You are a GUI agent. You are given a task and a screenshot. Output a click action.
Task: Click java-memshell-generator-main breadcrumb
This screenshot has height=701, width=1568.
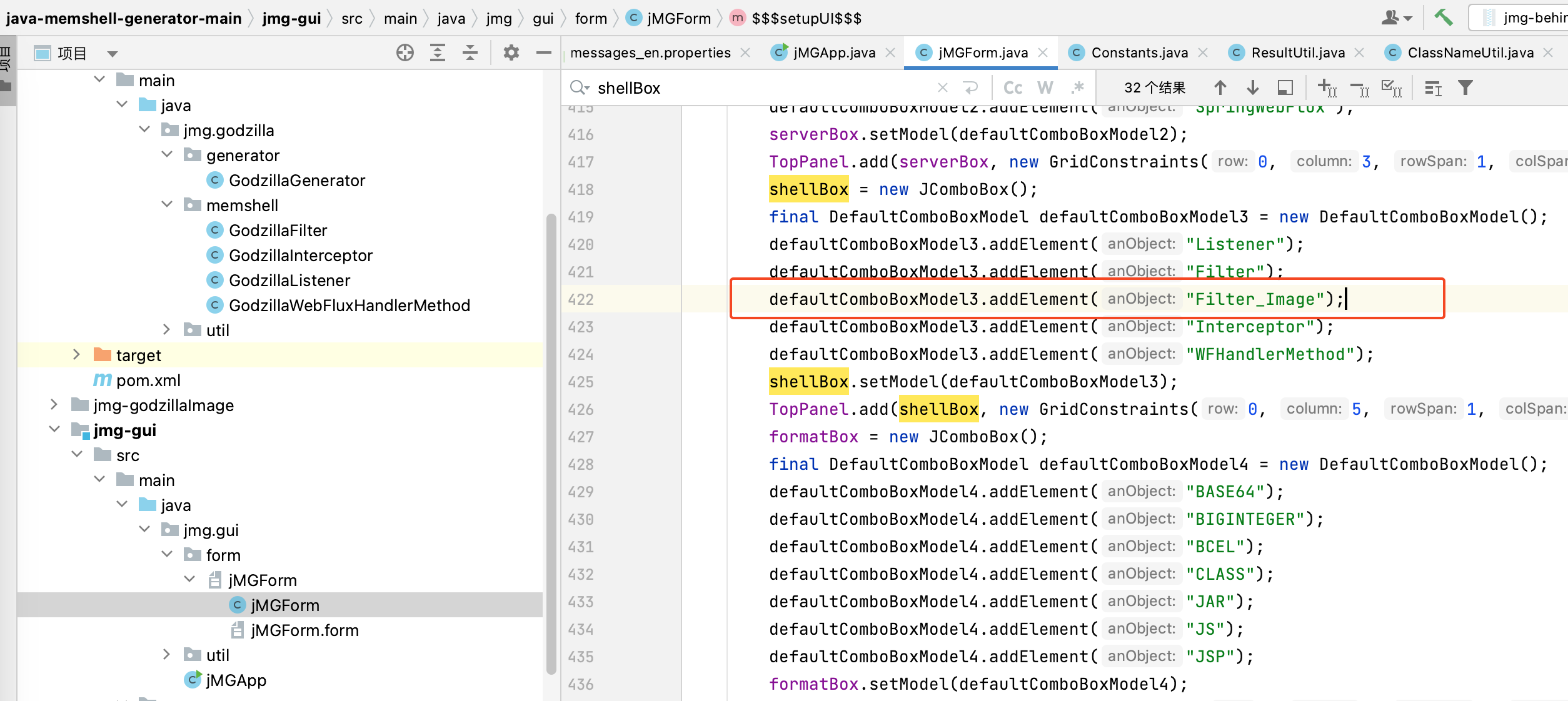(x=124, y=18)
